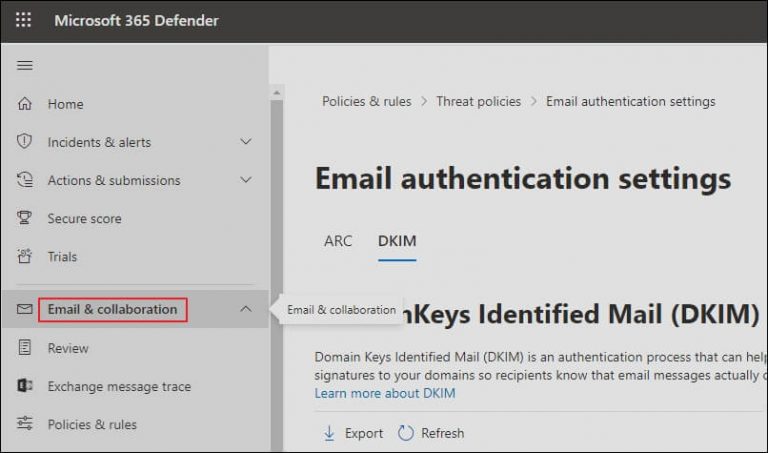Click the Policies & rules breadcrumb
The height and width of the screenshot is (453, 768).
[366, 101]
